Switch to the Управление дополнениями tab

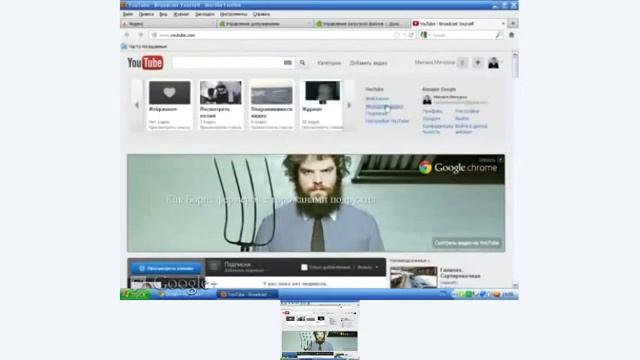click(265, 24)
